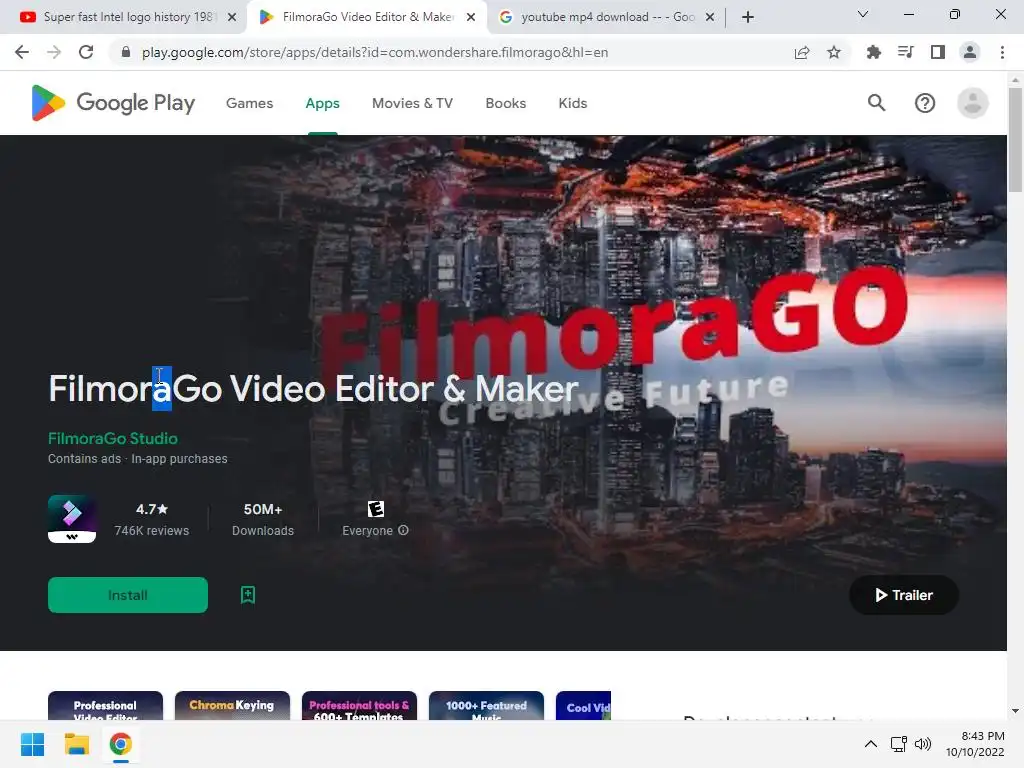Image resolution: width=1024 pixels, height=768 pixels.
Task: Open Chrome extensions menu
Action: point(873,52)
